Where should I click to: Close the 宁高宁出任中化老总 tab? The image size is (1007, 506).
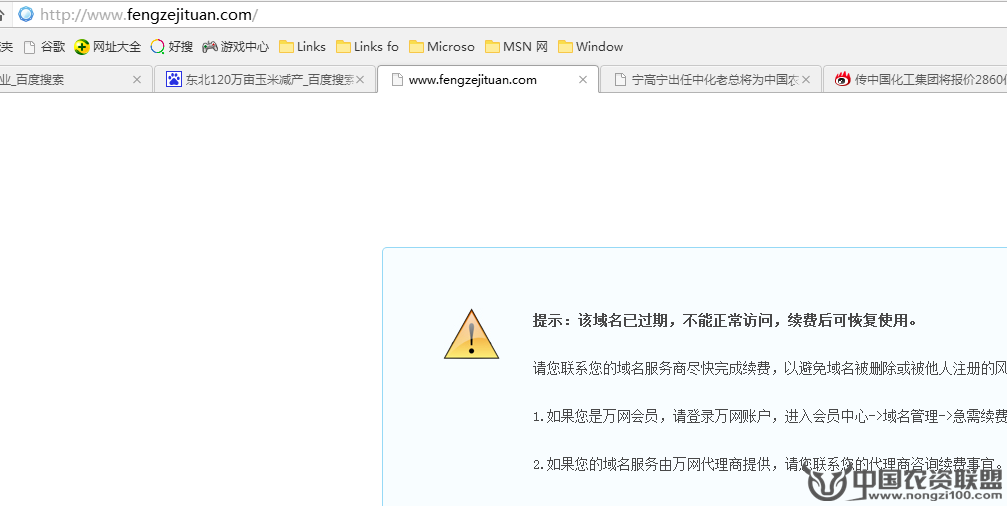tap(806, 80)
